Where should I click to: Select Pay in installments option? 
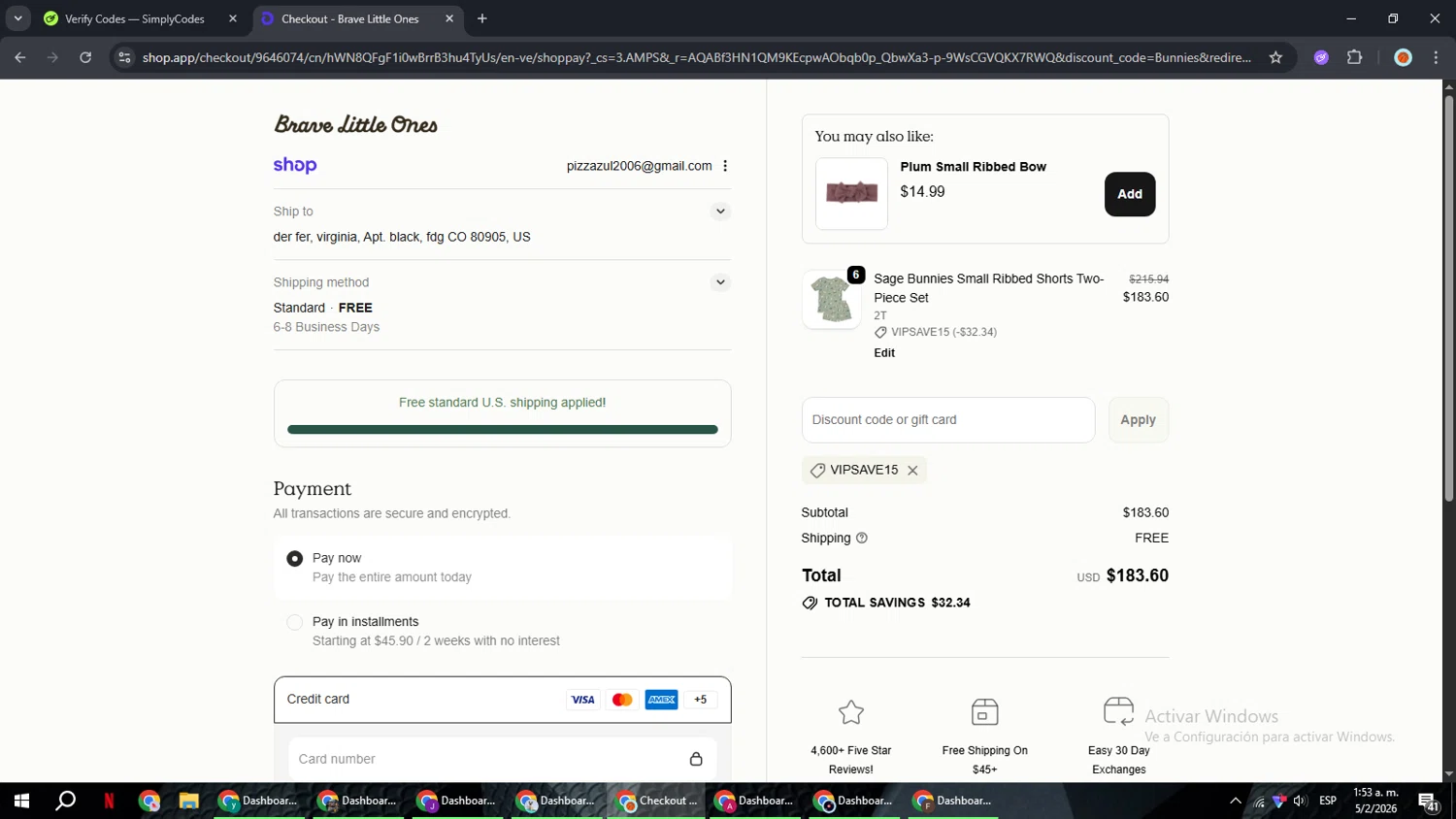294,623
